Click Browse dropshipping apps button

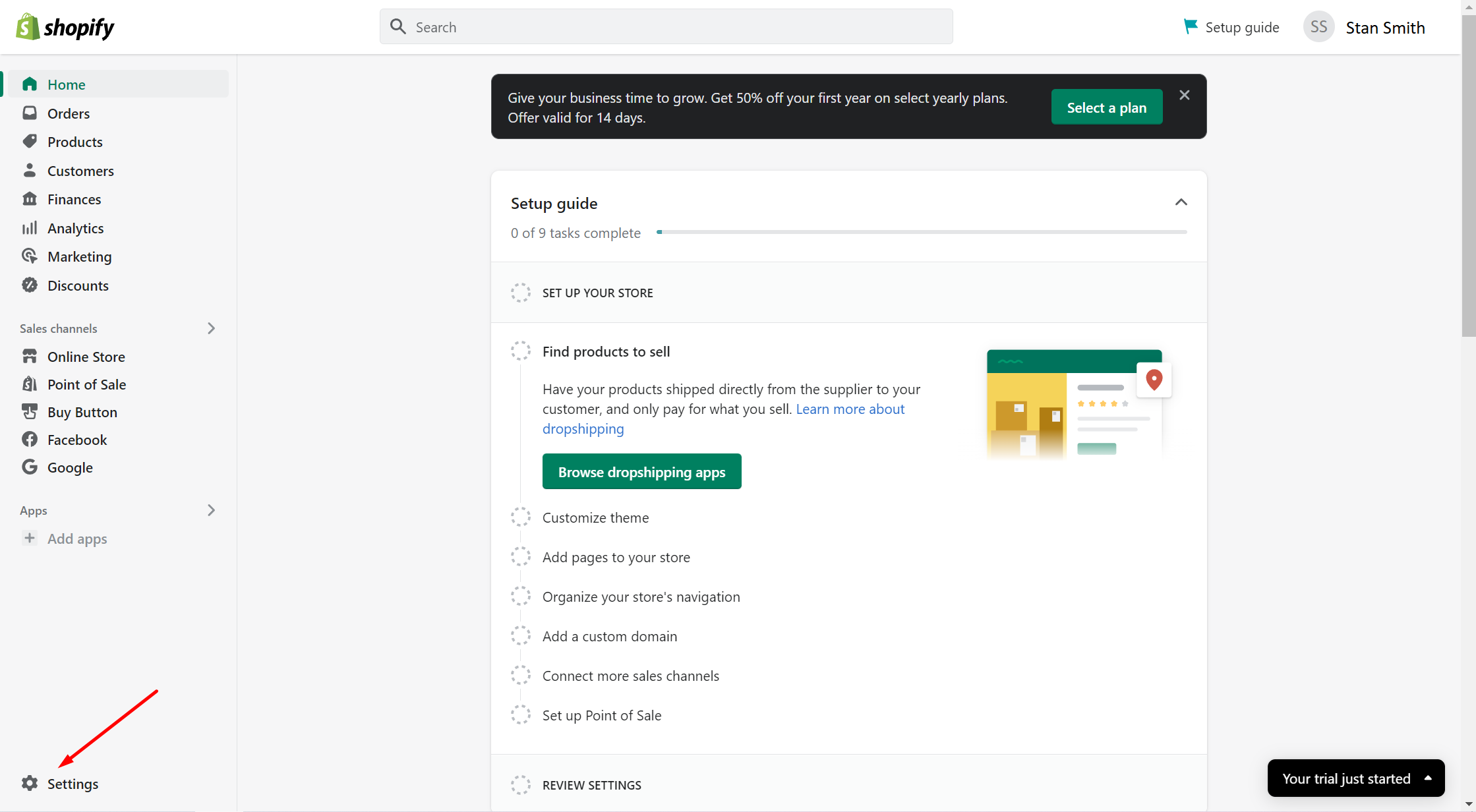point(641,471)
